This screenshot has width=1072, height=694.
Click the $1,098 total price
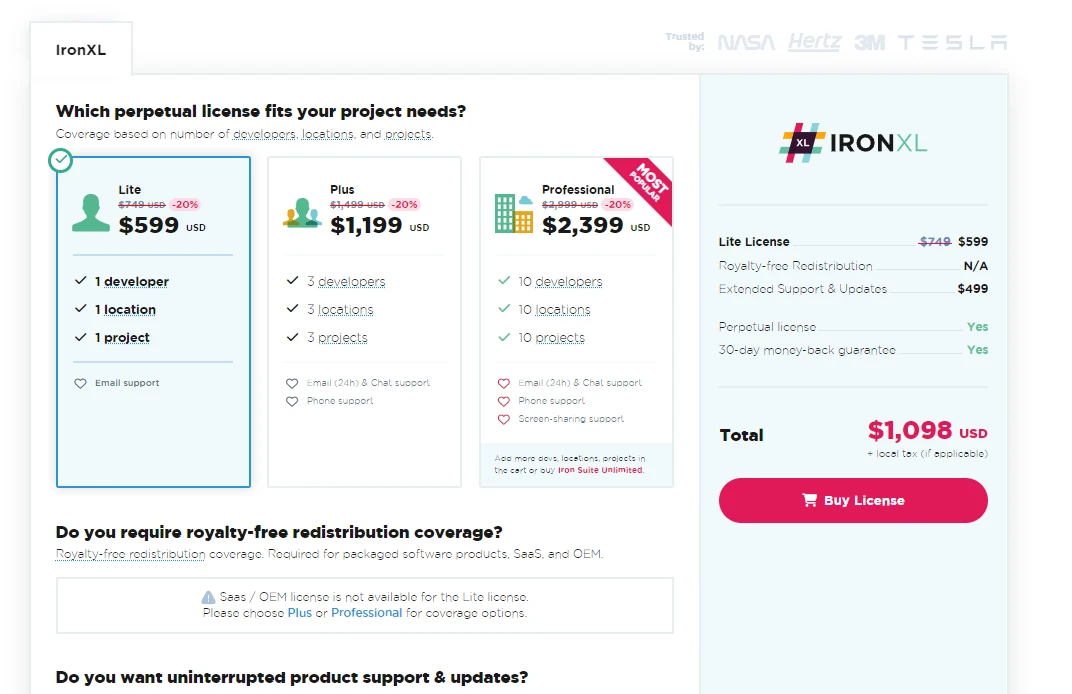tap(910, 431)
